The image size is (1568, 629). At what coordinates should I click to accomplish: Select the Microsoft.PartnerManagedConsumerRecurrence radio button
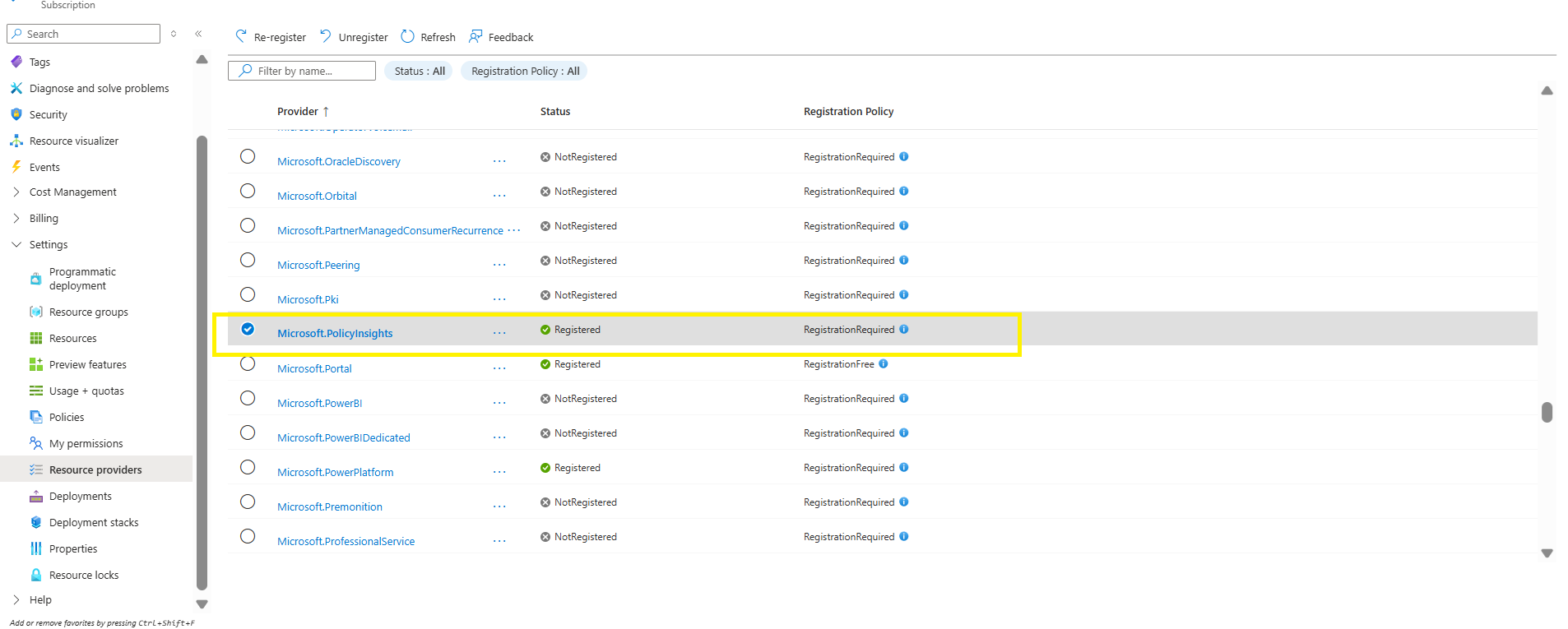[x=248, y=225]
